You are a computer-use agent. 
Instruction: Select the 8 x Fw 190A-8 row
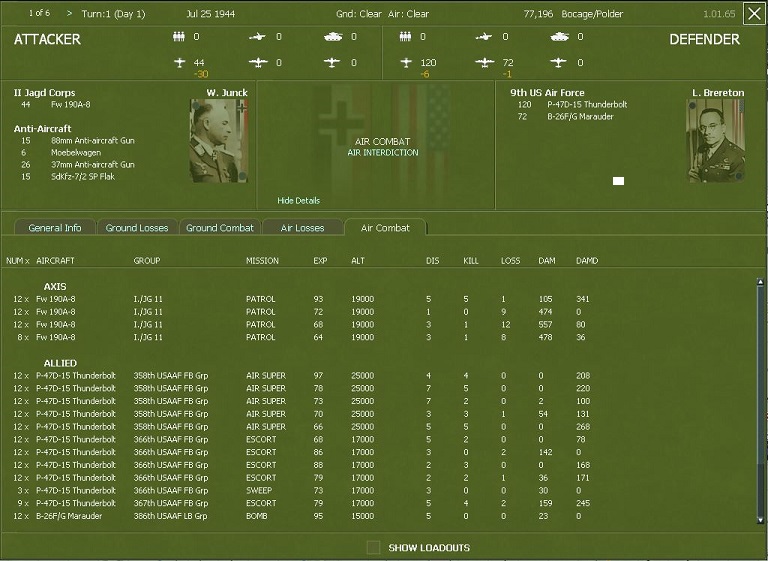click(301, 337)
